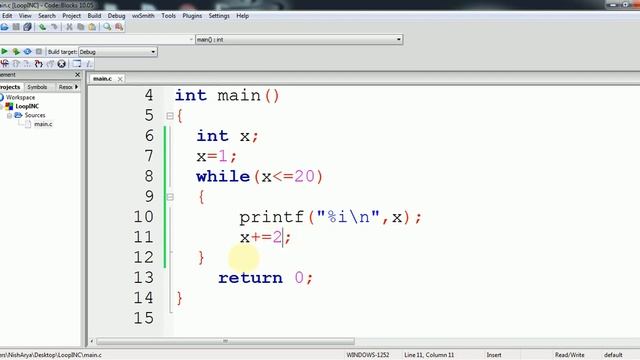The width and height of the screenshot is (640, 360).
Task: Click the Abort build square icon
Action: point(39,51)
